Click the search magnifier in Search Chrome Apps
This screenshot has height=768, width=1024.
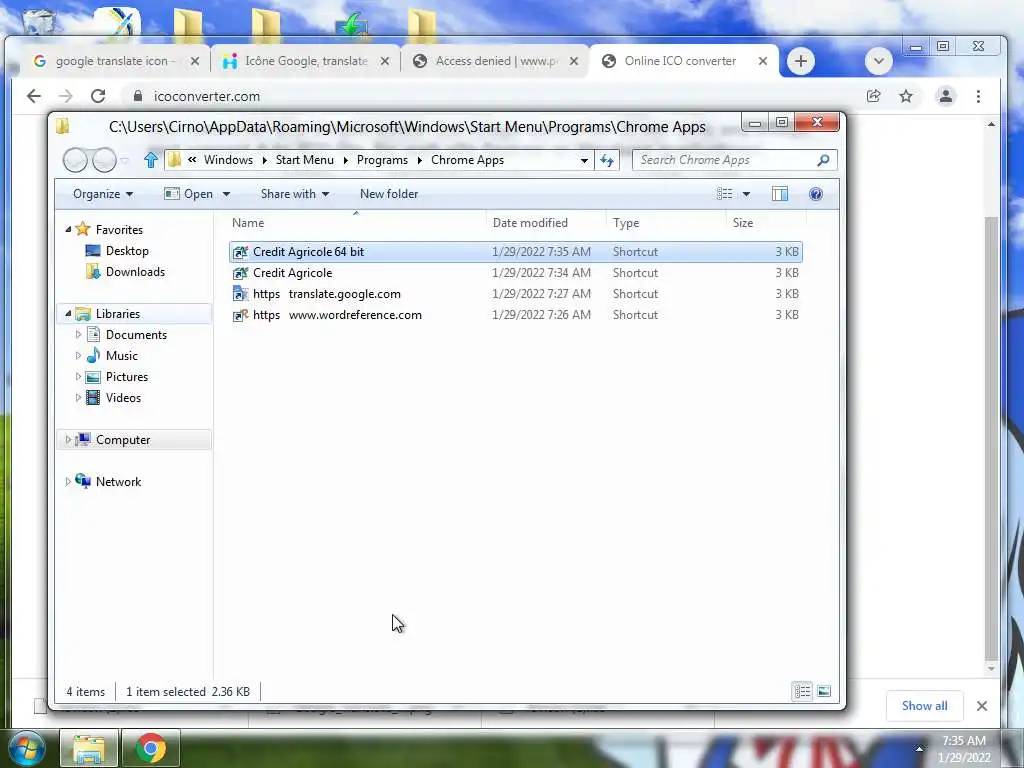[824, 160]
